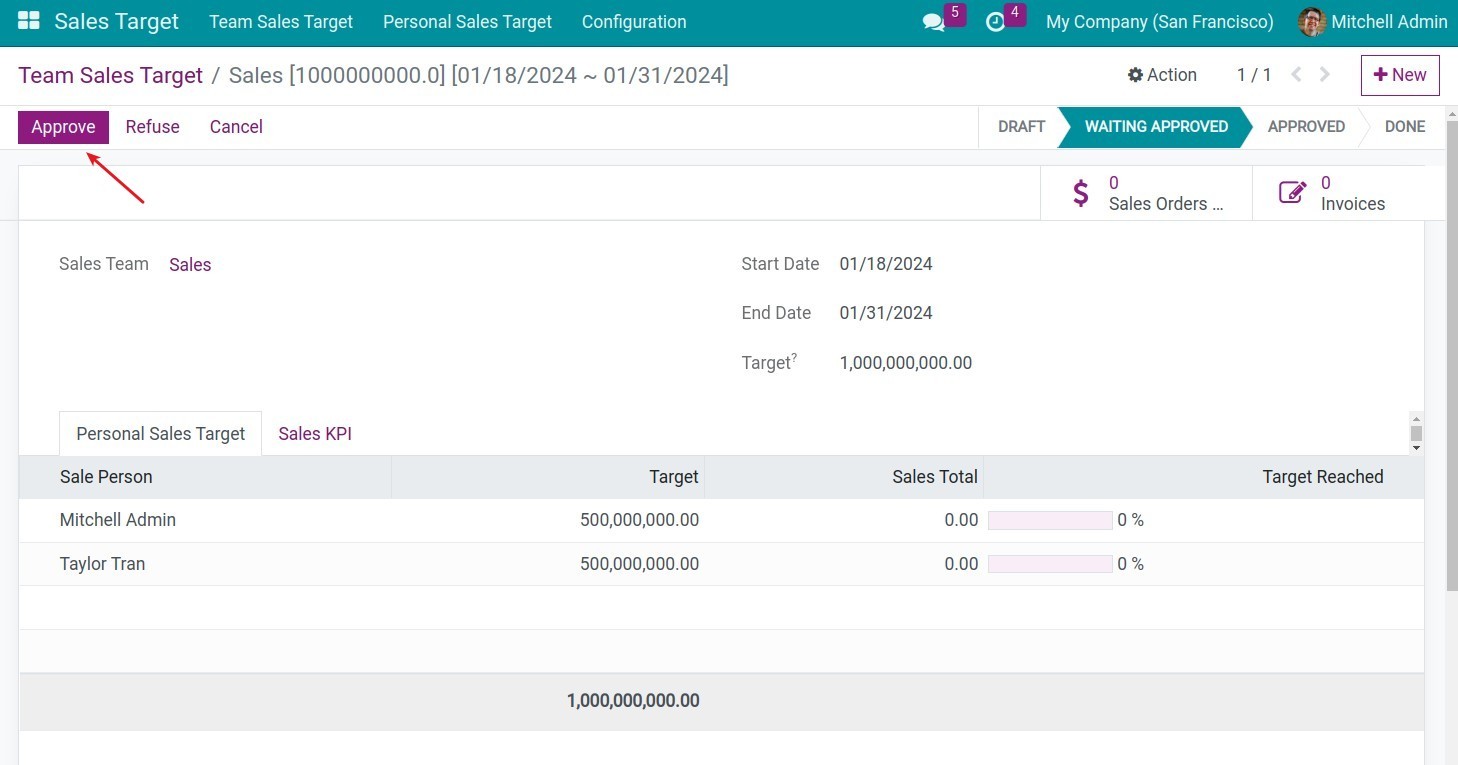Viewport: 1458px width, 765px height.
Task: Click the tab strip scroll up arrow
Action: (1416, 419)
